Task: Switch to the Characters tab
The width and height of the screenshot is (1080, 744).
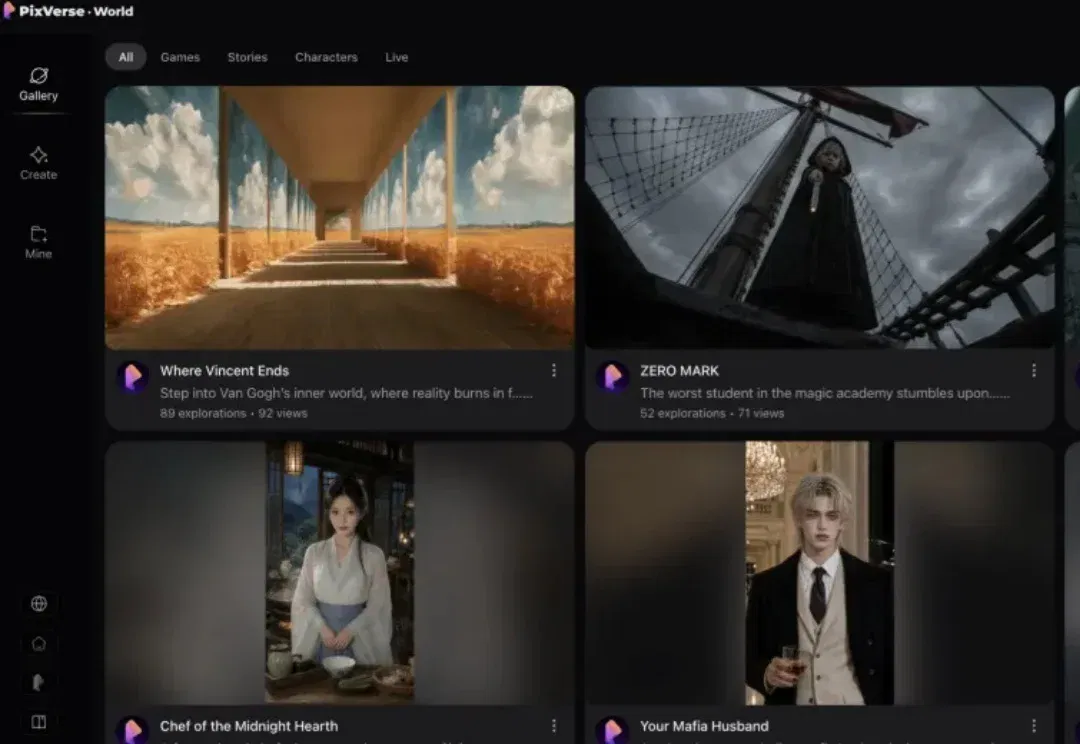Action: click(x=326, y=57)
